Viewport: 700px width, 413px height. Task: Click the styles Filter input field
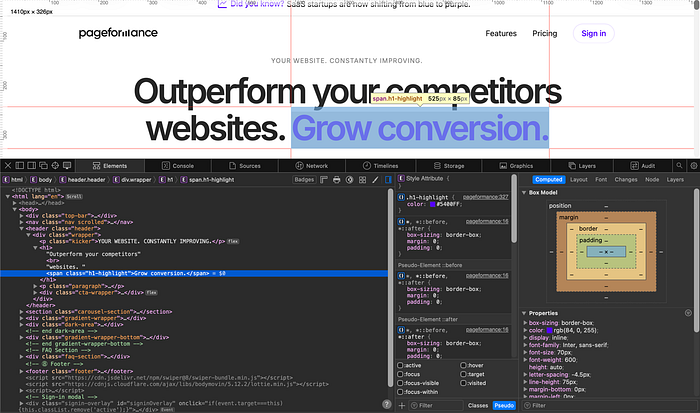(436, 405)
